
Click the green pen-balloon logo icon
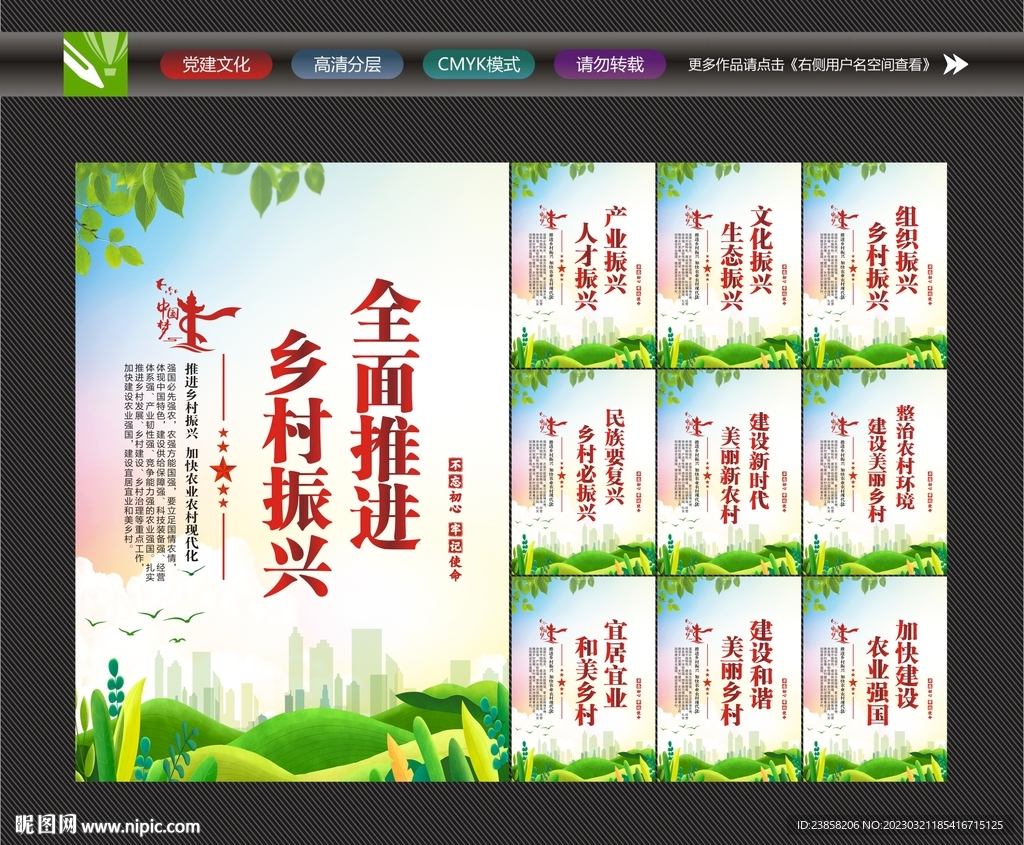point(95,64)
